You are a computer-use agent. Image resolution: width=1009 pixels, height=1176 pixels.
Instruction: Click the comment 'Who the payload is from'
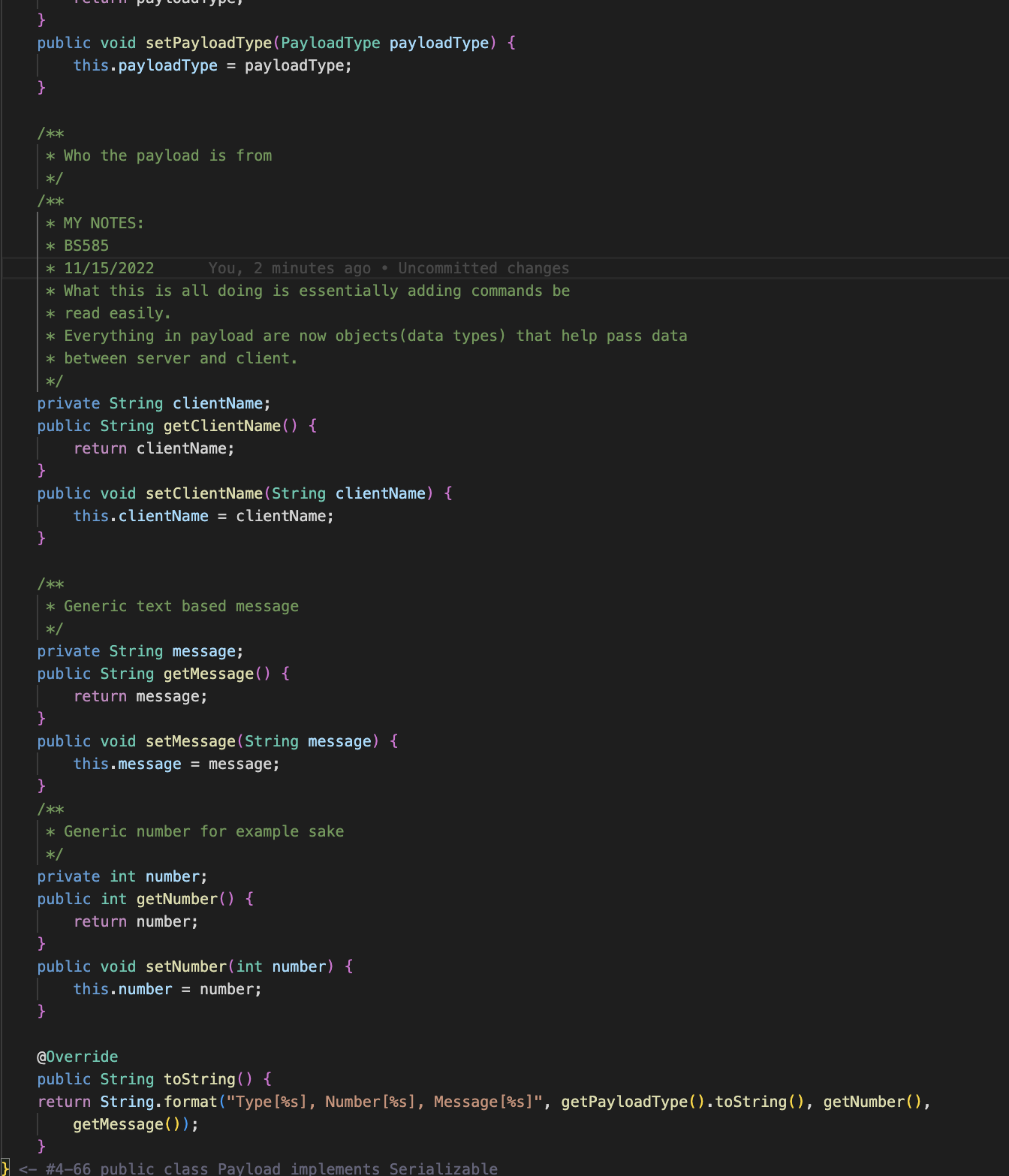point(167,155)
